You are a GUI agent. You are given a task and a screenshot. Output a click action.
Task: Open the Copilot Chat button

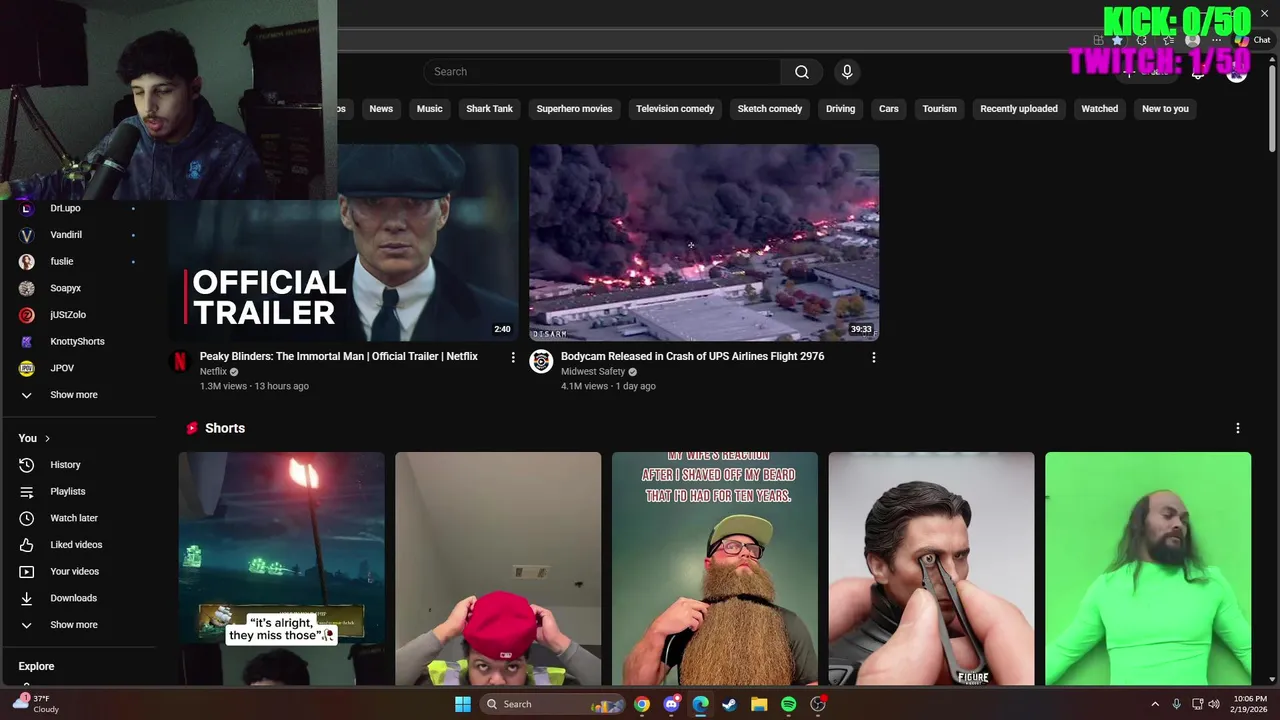click(x=1252, y=40)
